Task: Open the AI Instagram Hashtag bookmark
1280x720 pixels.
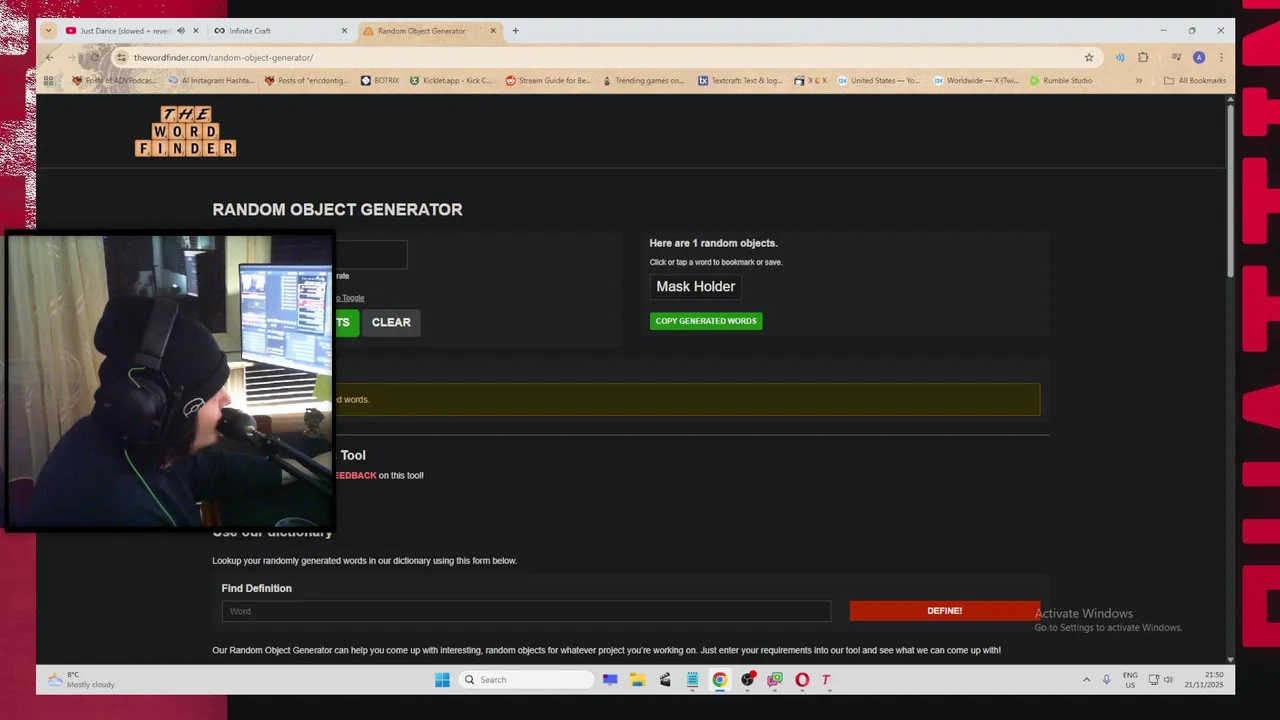Action: click(x=211, y=81)
